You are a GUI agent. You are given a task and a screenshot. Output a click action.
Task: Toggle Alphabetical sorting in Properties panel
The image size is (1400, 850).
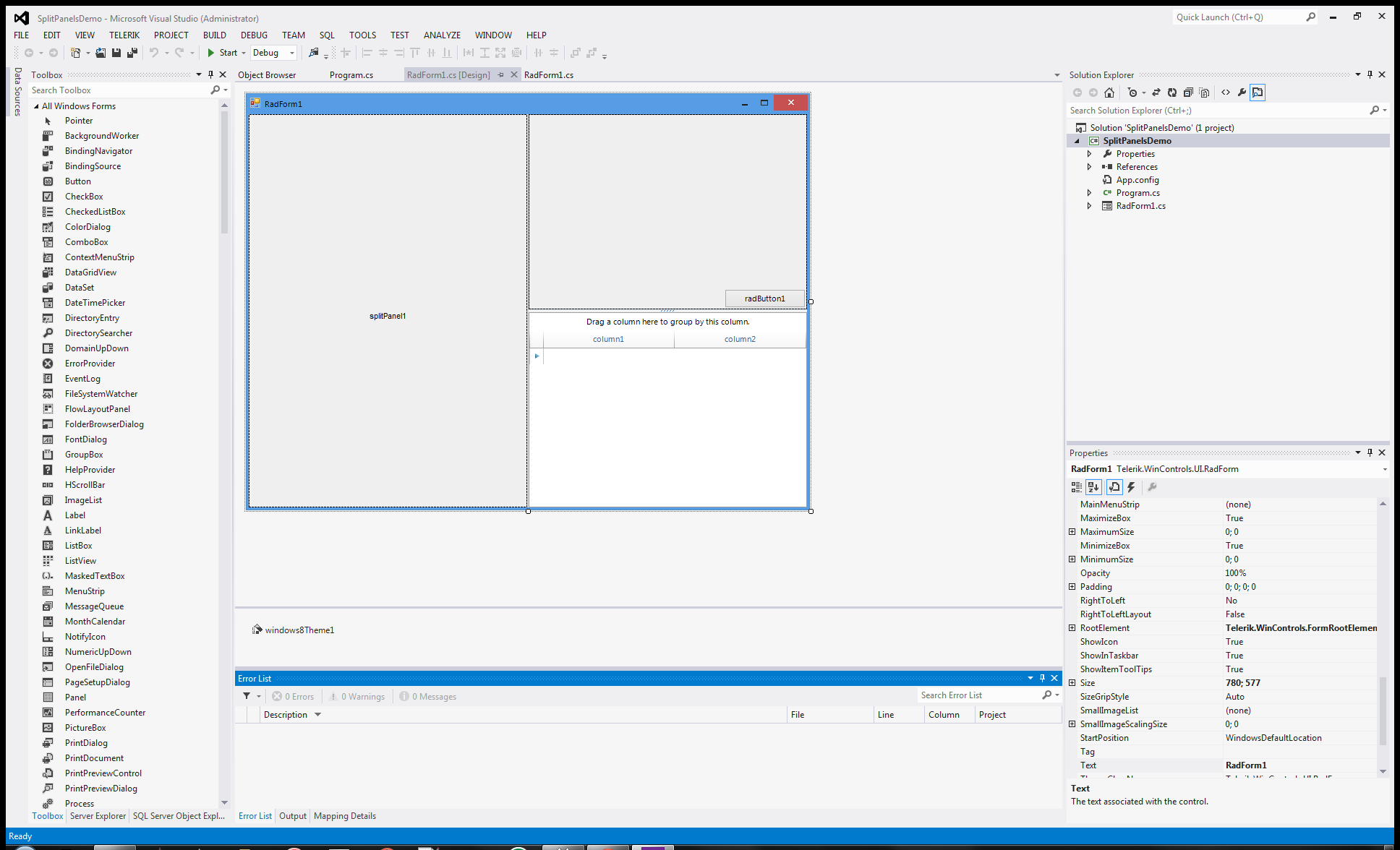[x=1093, y=487]
